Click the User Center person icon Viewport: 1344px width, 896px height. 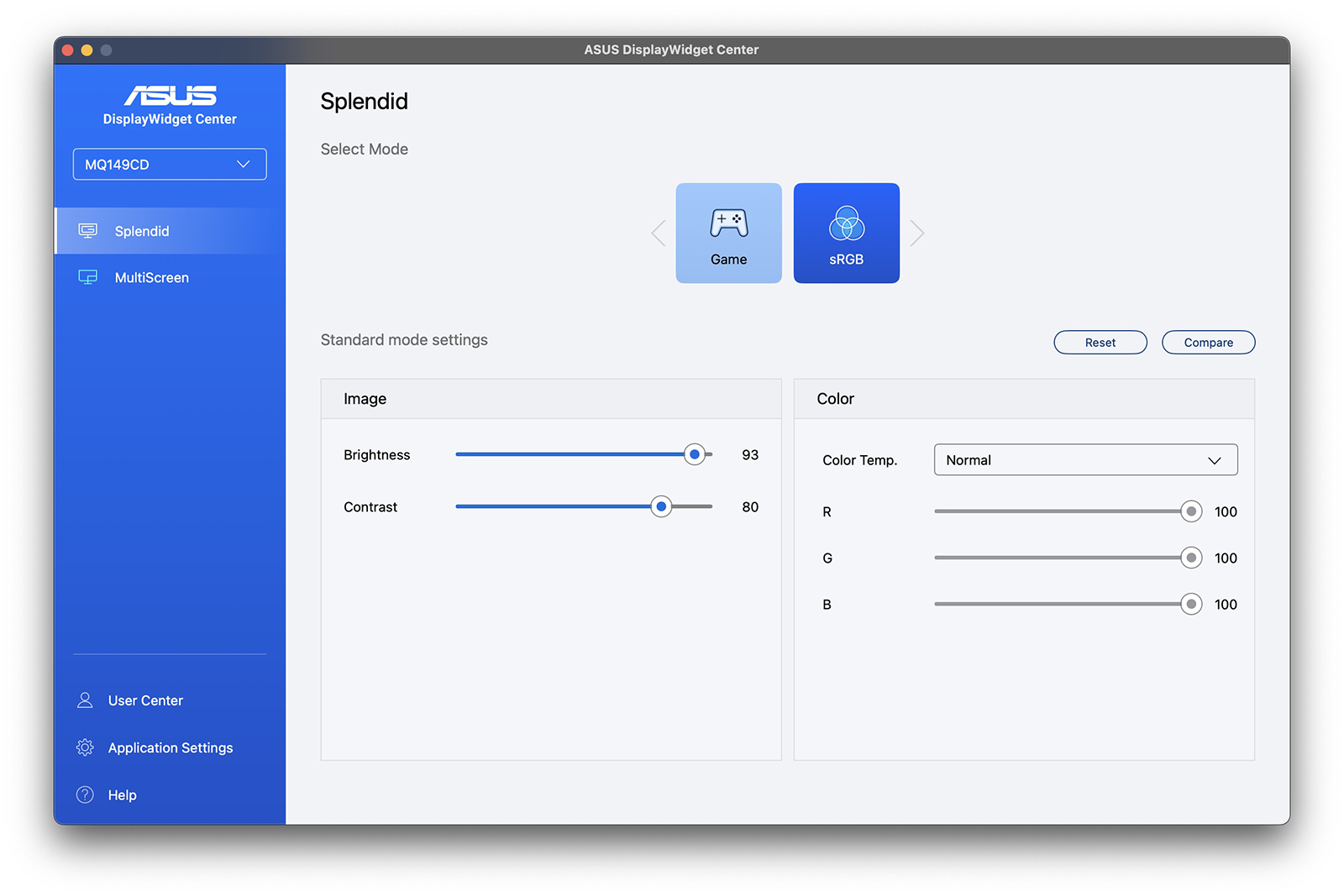pyautogui.click(x=85, y=700)
